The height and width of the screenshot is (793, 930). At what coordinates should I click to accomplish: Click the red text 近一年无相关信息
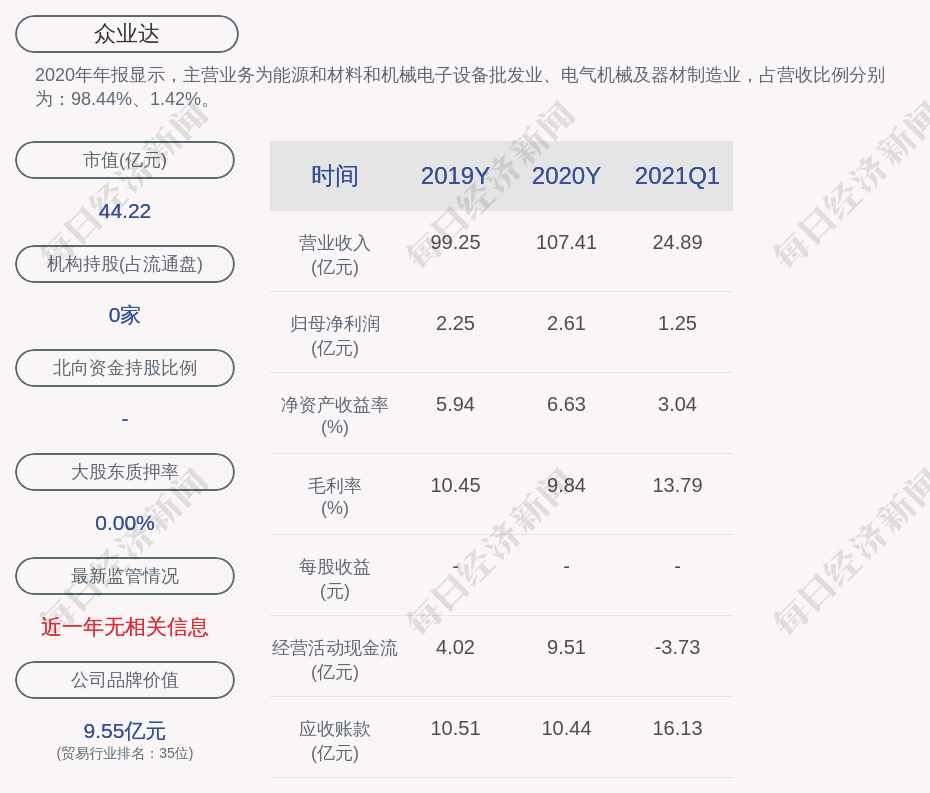(x=125, y=627)
